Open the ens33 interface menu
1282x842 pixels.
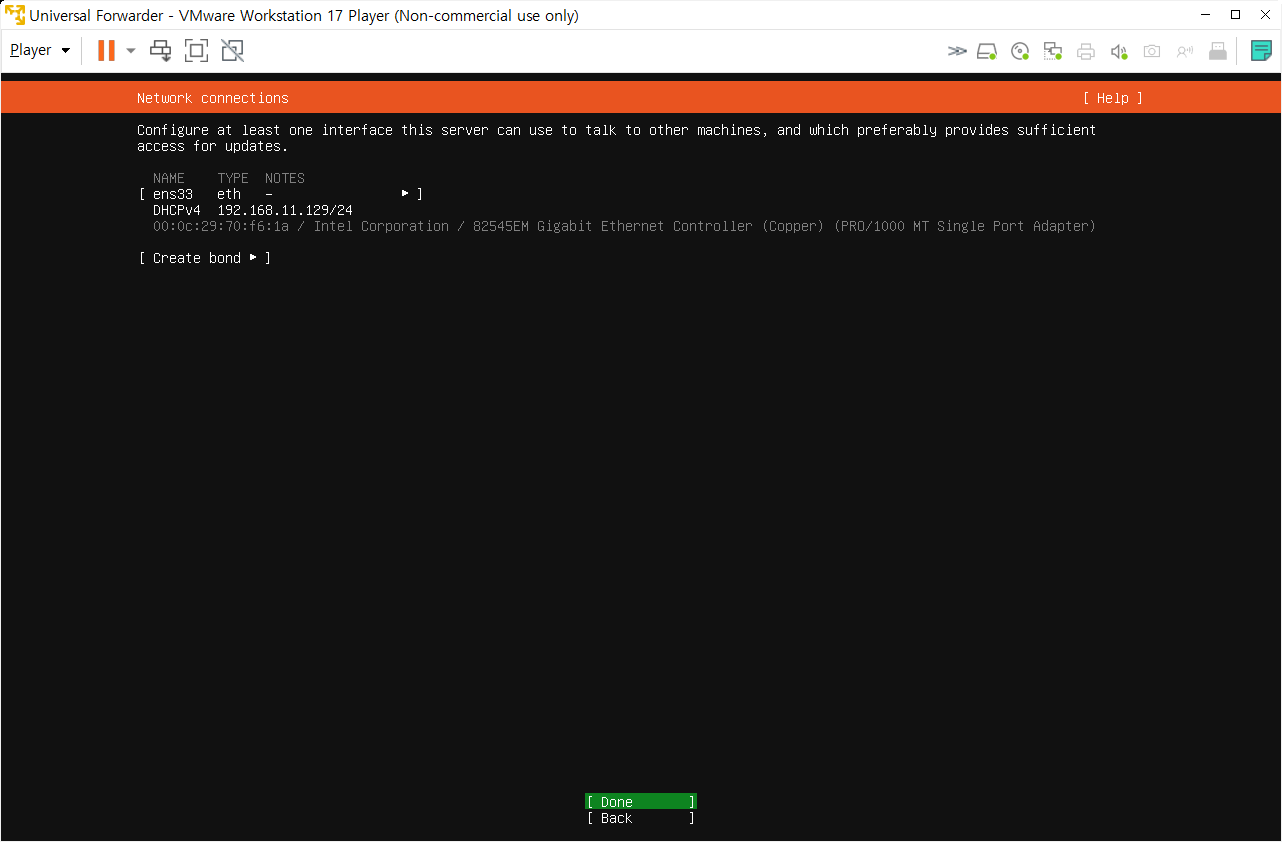coord(281,194)
